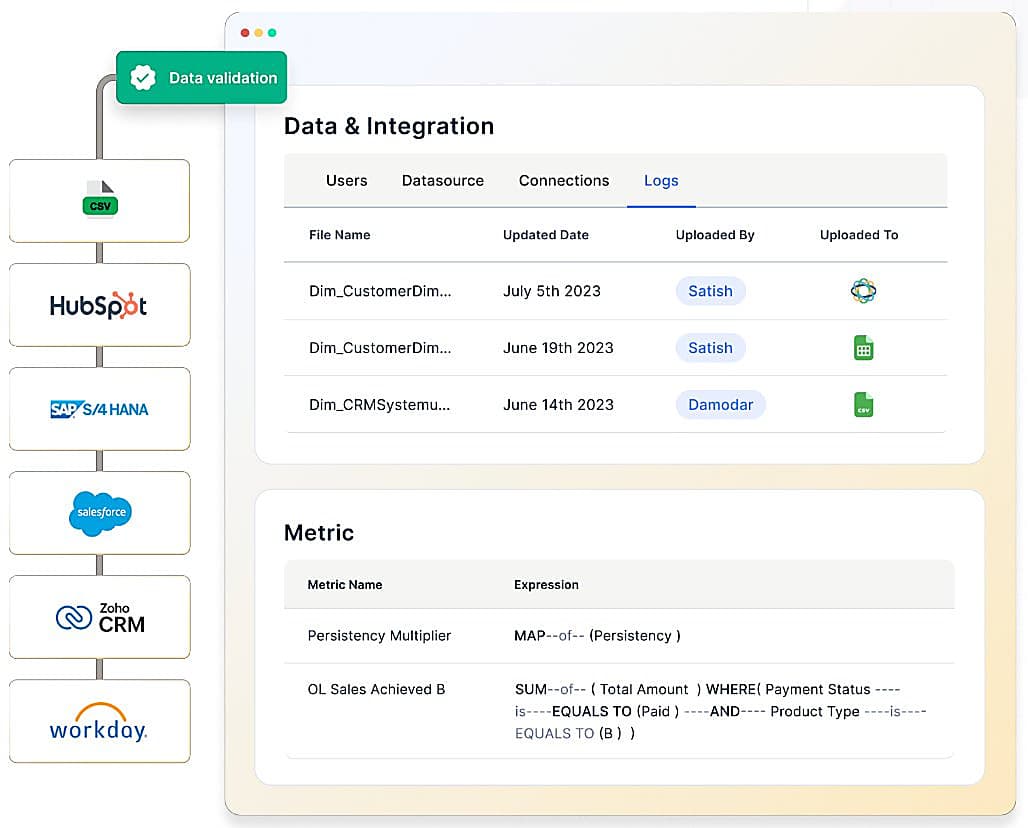Click the Data & Integration heading
The height and width of the screenshot is (828, 1028).
pyautogui.click(x=389, y=126)
